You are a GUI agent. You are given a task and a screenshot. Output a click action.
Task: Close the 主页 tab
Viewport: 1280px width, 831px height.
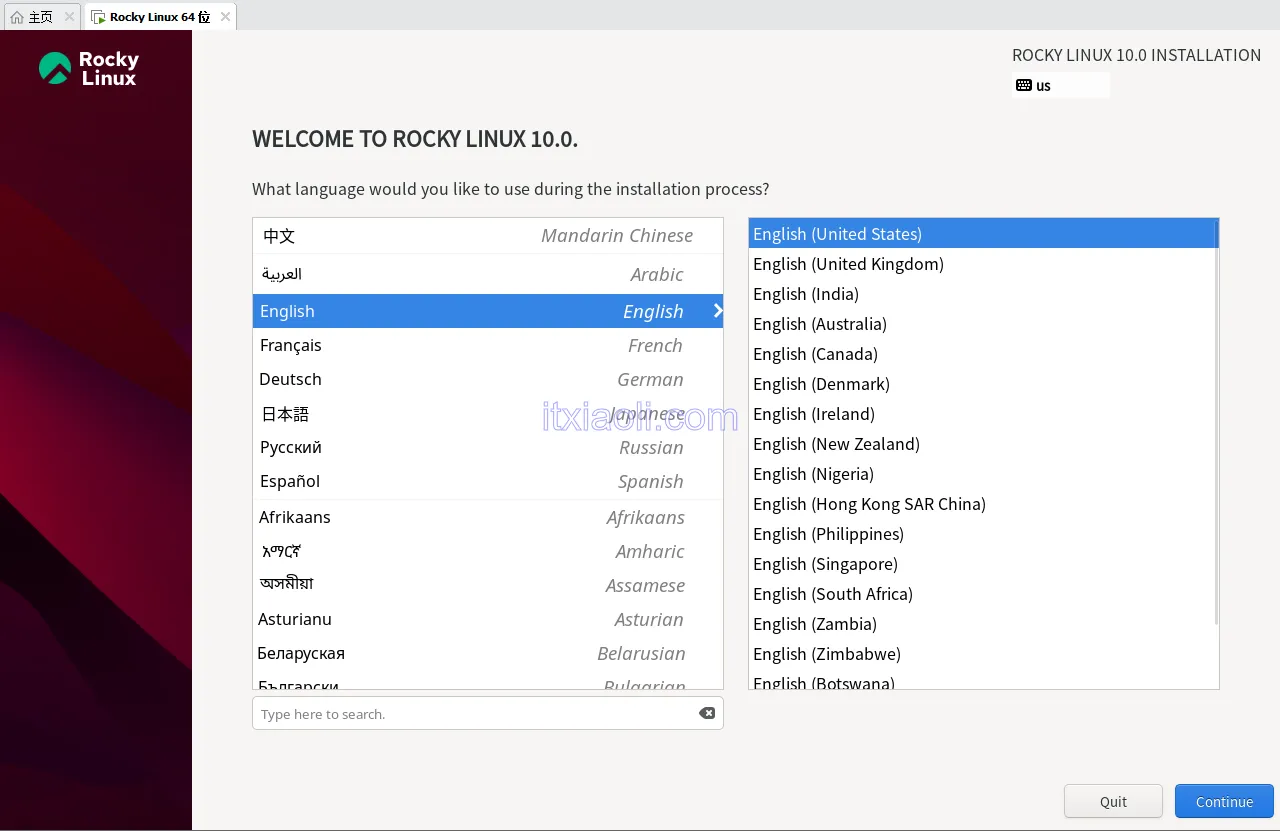[x=69, y=17]
